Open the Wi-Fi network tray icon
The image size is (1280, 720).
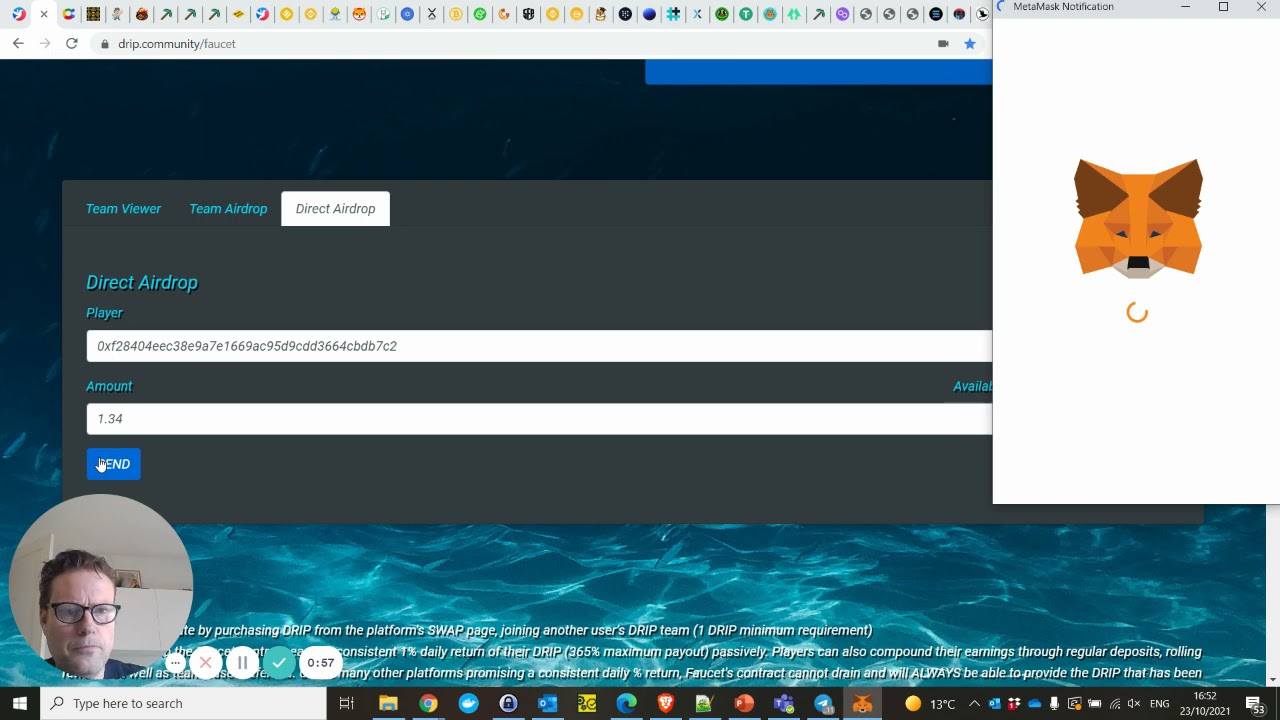[x=1114, y=704]
